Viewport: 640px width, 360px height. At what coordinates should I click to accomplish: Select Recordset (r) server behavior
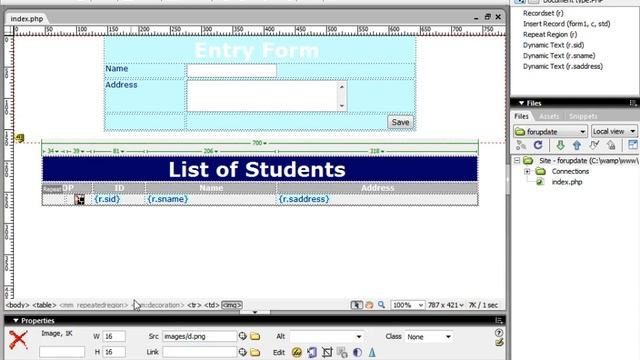pyautogui.click(x=543, y=13)
